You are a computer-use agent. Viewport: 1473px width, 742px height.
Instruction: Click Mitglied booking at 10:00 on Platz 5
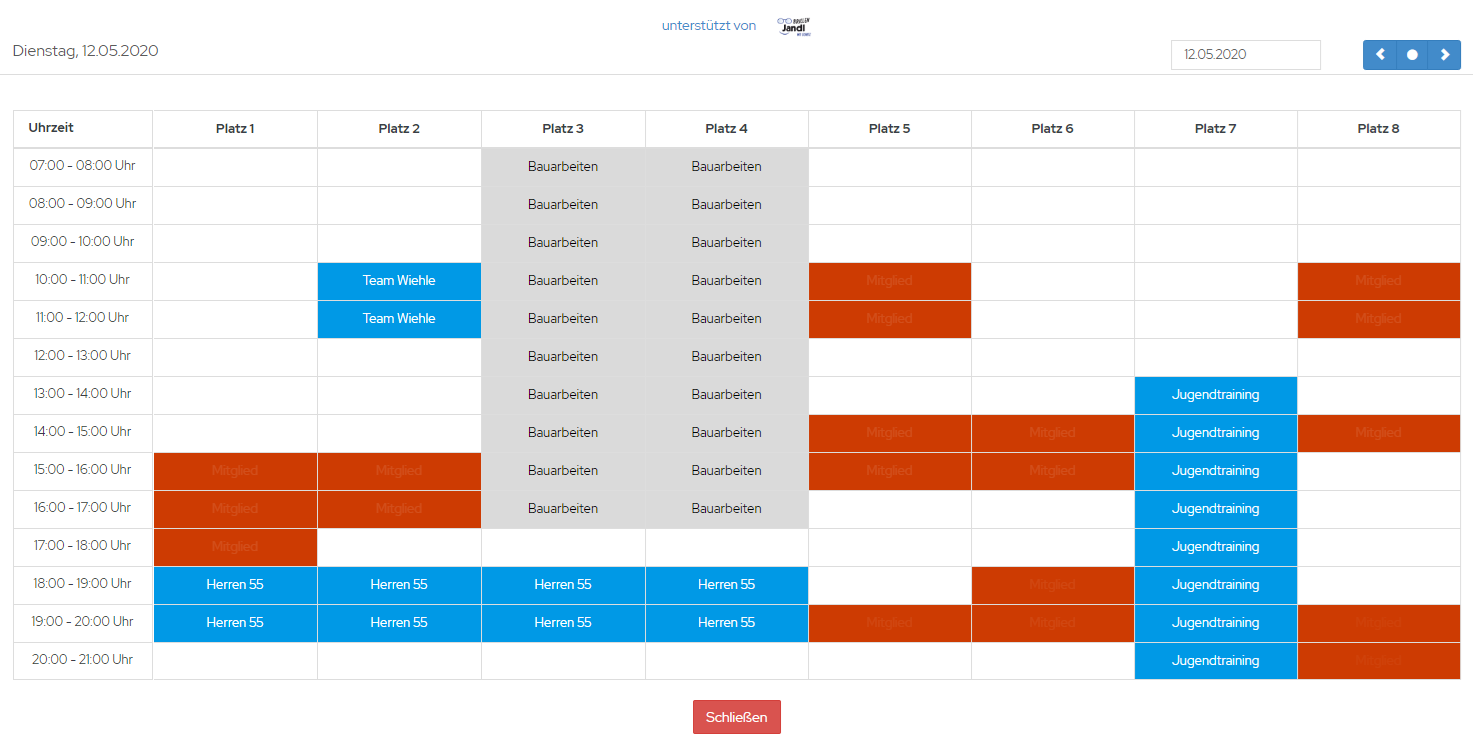click(x=889, y=281)
